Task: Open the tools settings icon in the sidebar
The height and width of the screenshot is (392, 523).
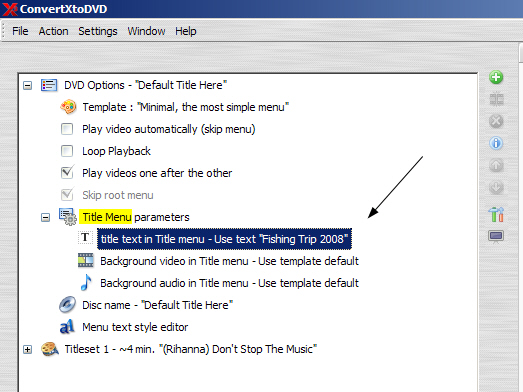Action: [496, 214]
